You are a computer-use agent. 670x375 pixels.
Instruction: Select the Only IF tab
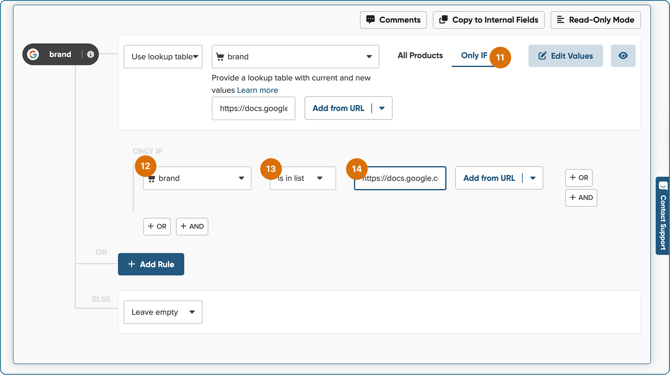pyautogui.click(x=474, y=56)
